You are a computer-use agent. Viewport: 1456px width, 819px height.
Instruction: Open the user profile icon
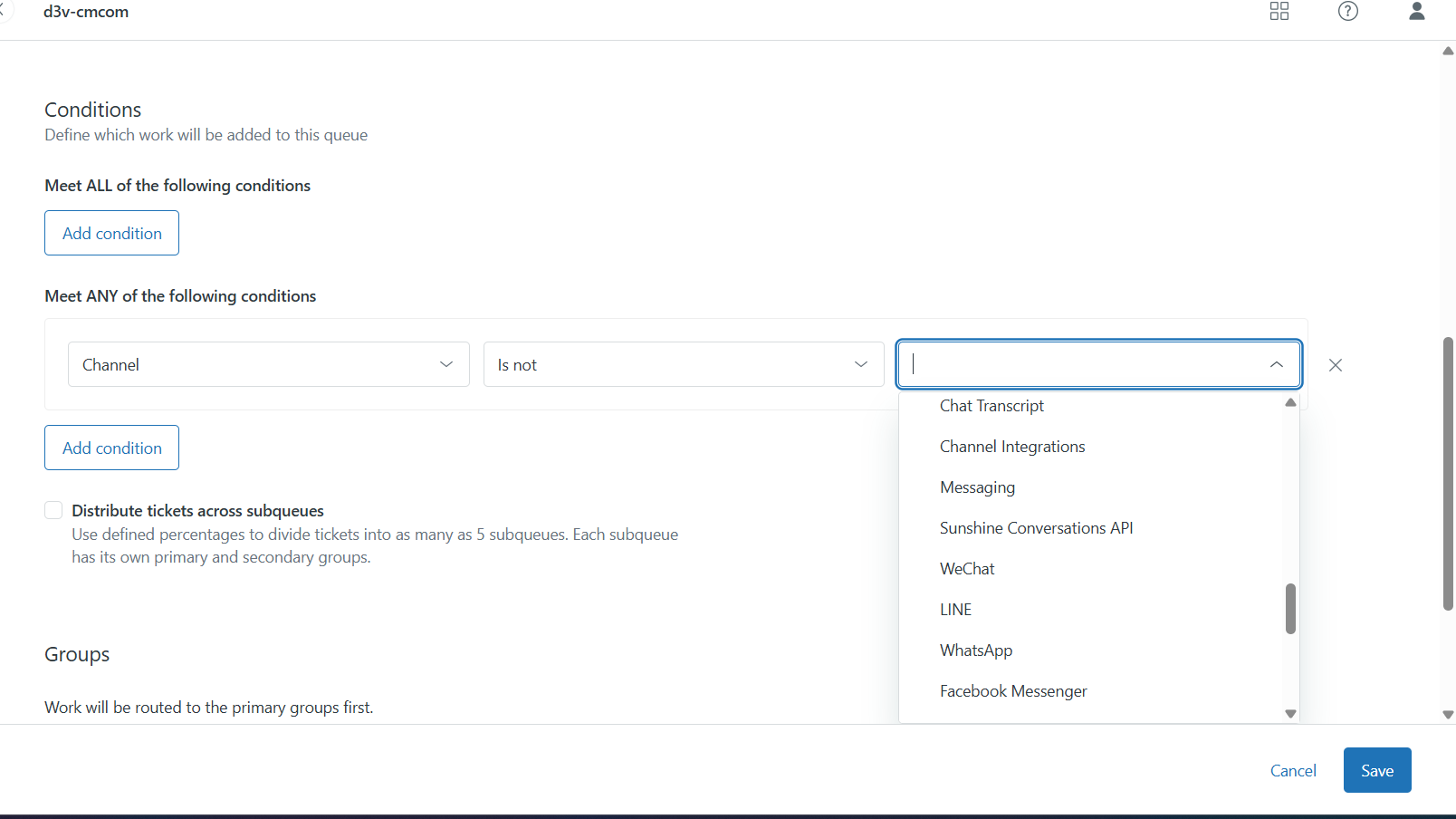click(x=1416, y=11)
